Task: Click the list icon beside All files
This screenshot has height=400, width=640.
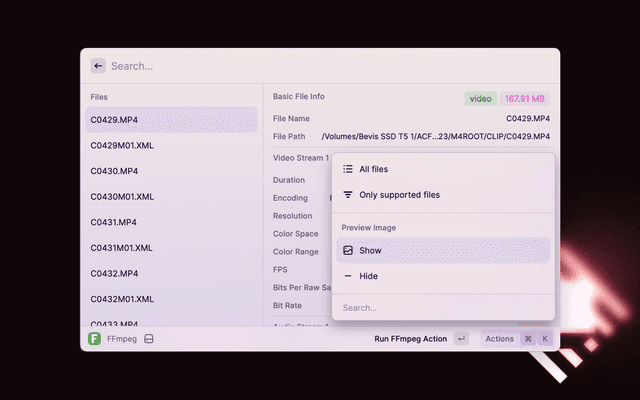Action: (x=348, y=170)
